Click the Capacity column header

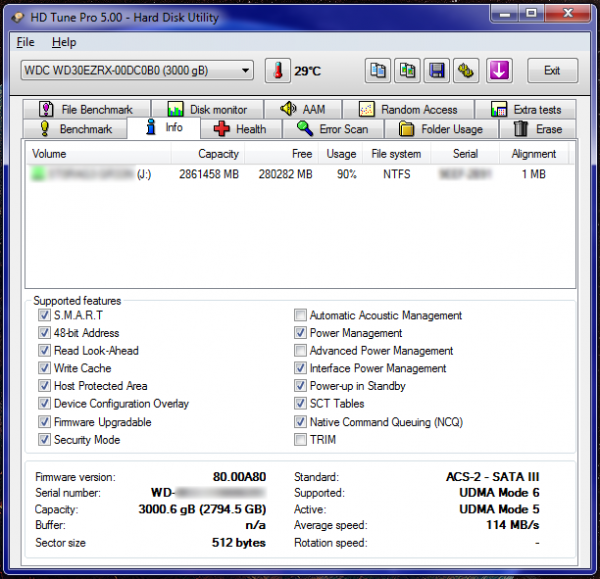(x=208, y=154)
